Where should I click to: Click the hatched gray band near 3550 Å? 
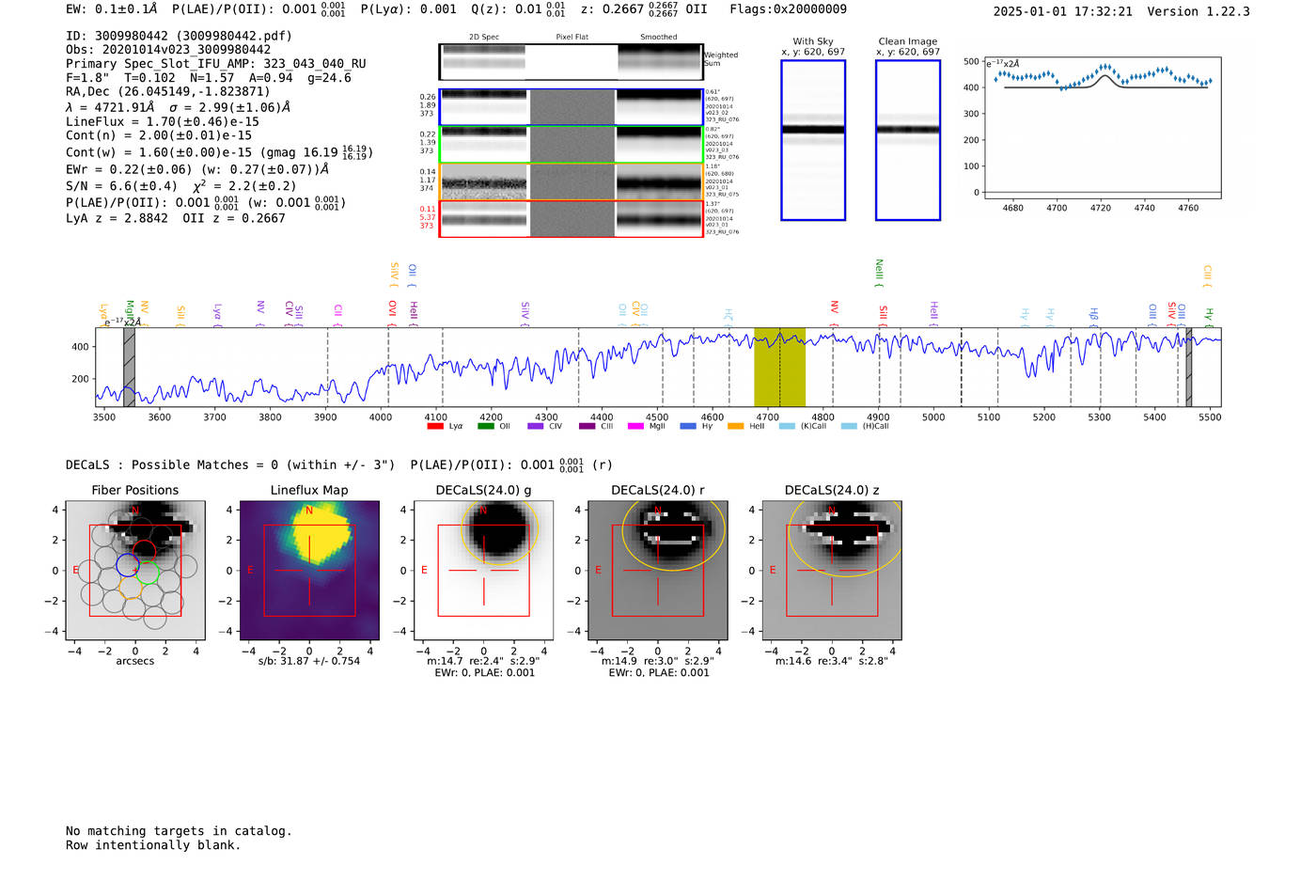[129, 367]
